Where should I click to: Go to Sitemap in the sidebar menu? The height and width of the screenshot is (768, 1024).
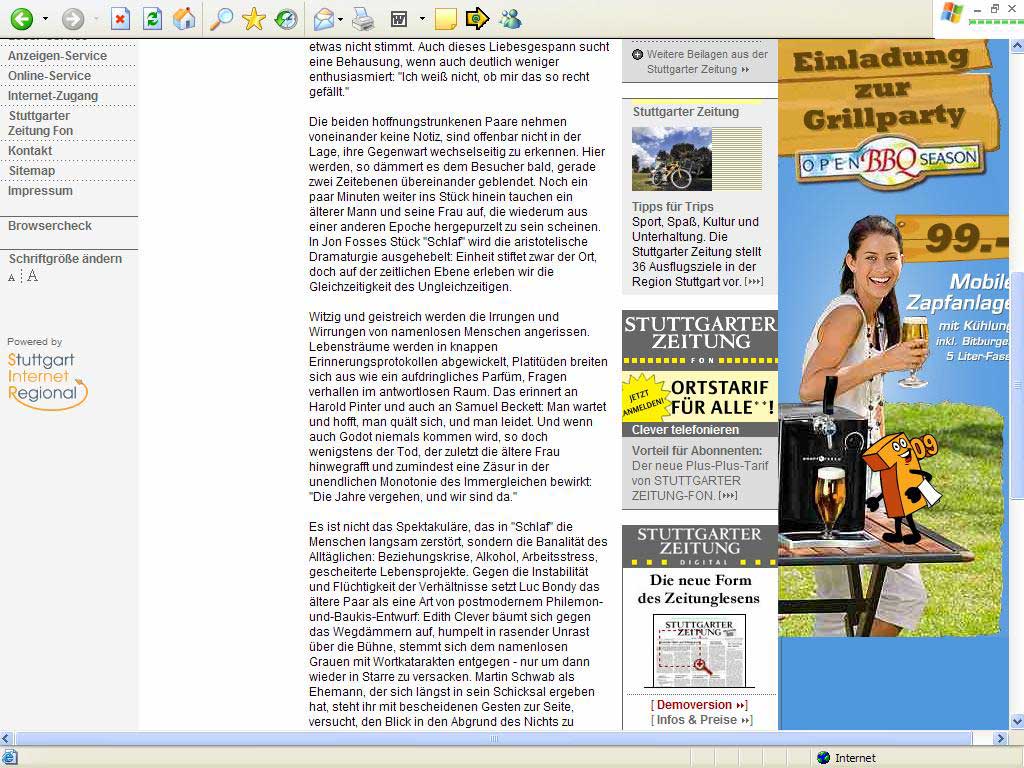32,171
